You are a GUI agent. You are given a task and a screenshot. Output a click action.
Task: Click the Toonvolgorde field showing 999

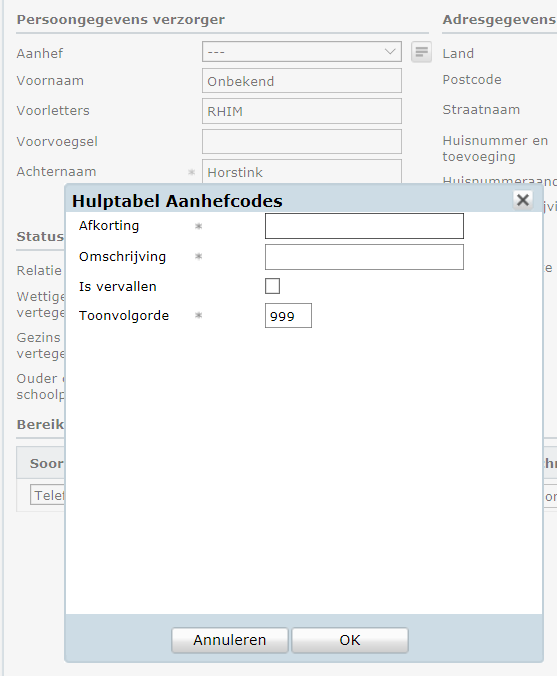click(288, 316)
